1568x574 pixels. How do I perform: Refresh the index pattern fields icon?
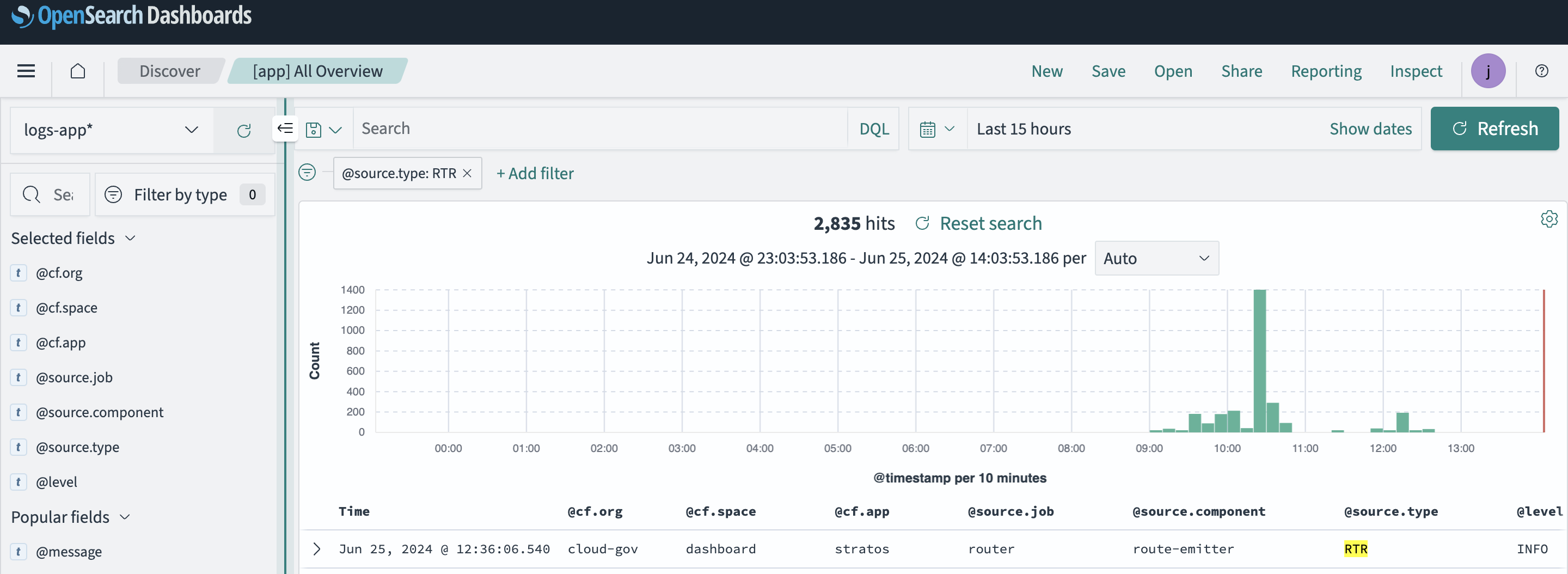(x=244, y=130)
